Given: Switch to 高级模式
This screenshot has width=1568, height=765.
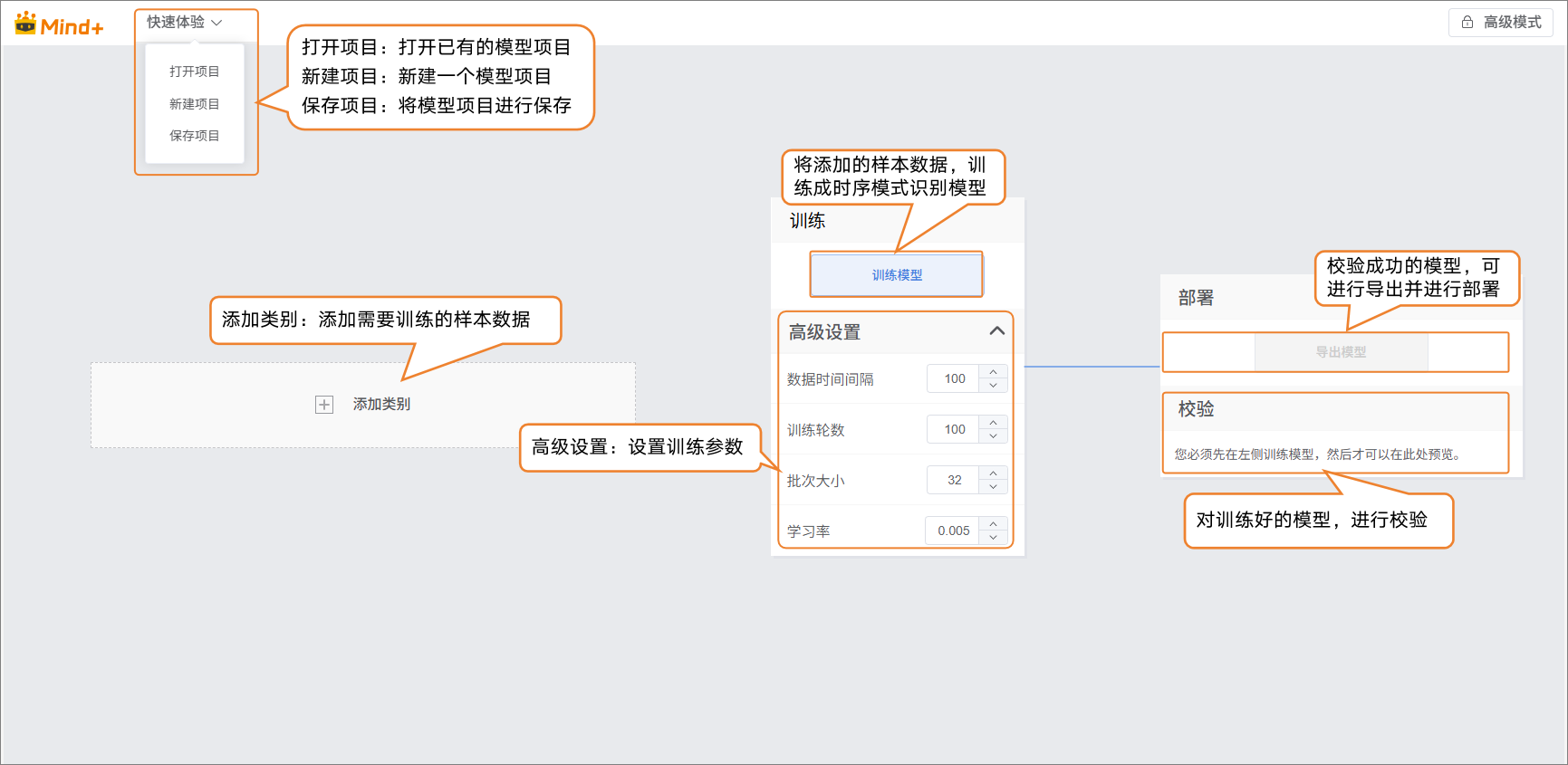Looking at the screenshot, I should tap(1501, 23).
